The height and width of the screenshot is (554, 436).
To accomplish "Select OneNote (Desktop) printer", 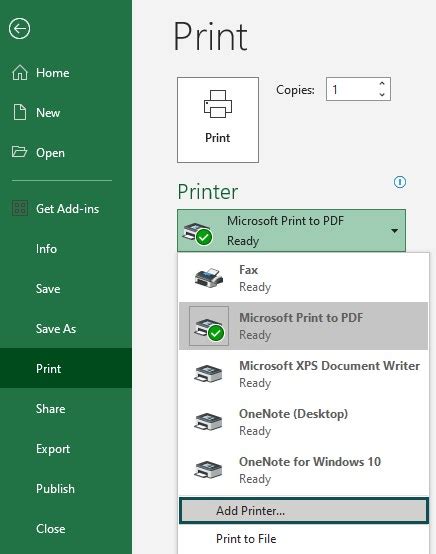I will tap(304, 422).
